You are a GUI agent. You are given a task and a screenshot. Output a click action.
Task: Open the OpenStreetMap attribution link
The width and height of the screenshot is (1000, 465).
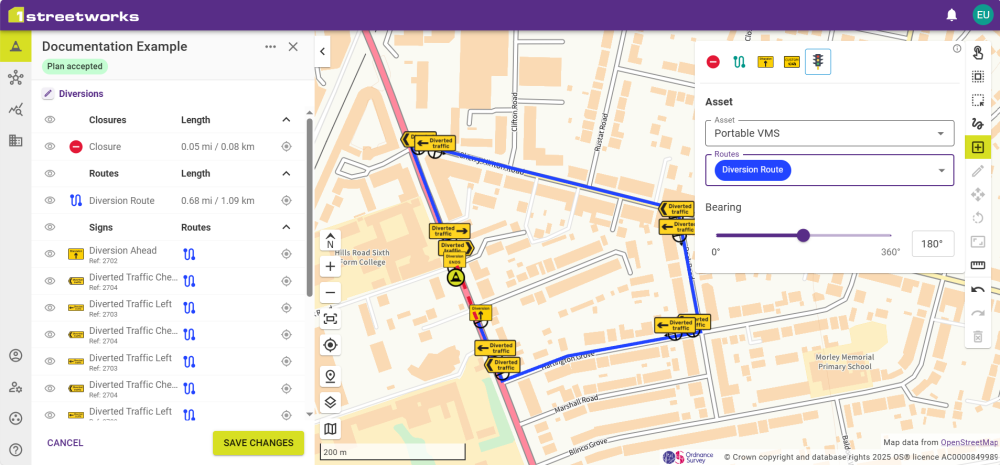969,442
